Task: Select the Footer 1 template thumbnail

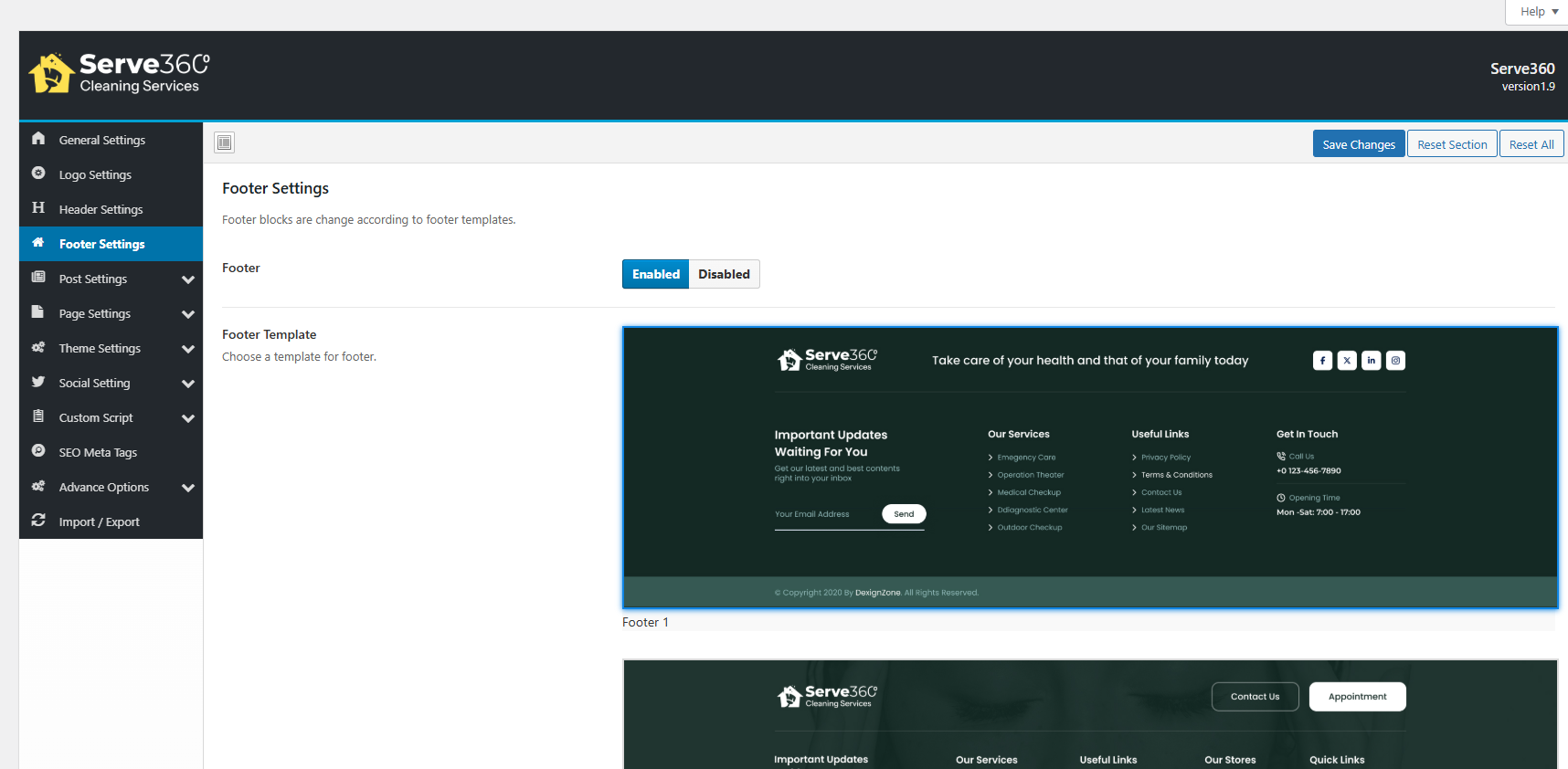Action: point(1089,468)
